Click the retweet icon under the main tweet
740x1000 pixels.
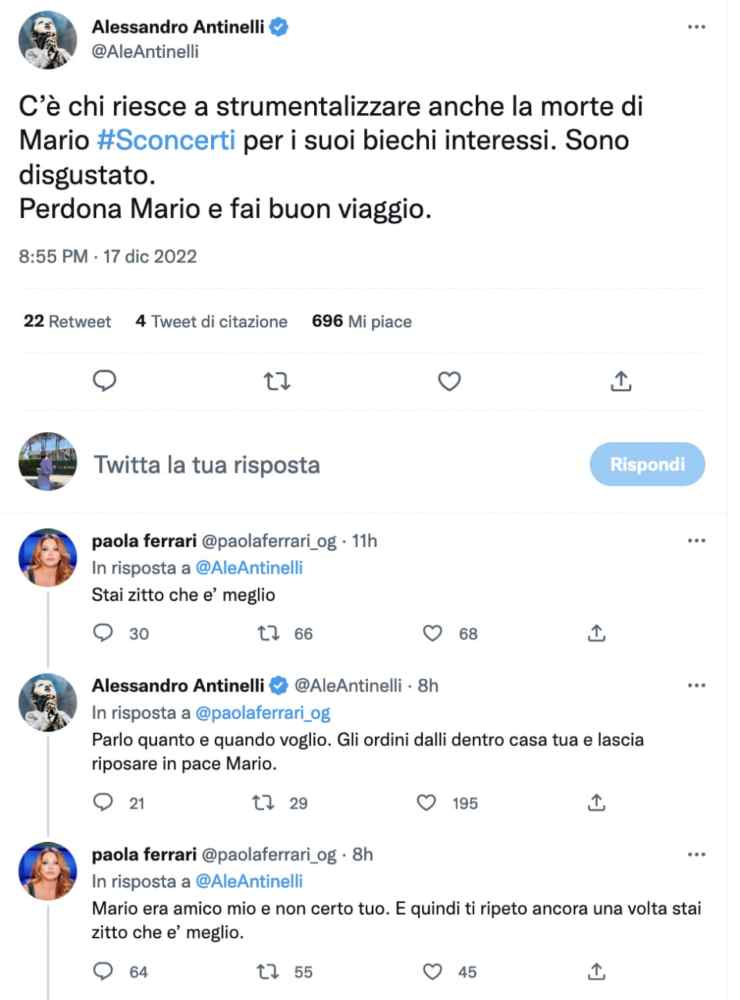point(278,381)
